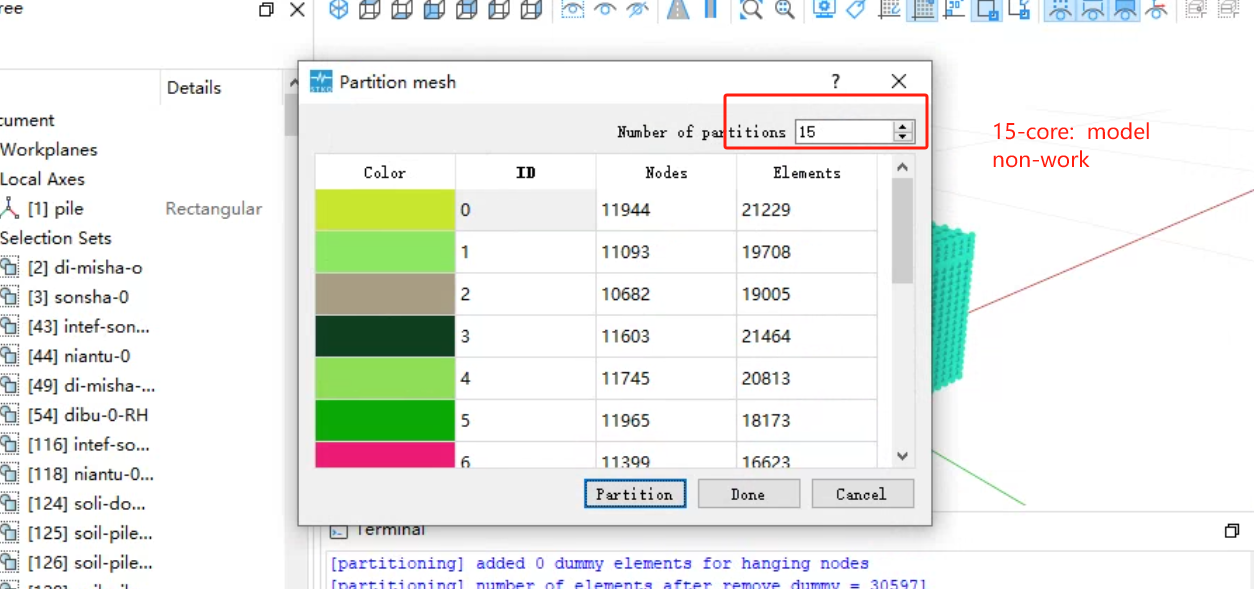Click the Partition button
This screenshot has height=589, width=1254.
tap(635, 494)
